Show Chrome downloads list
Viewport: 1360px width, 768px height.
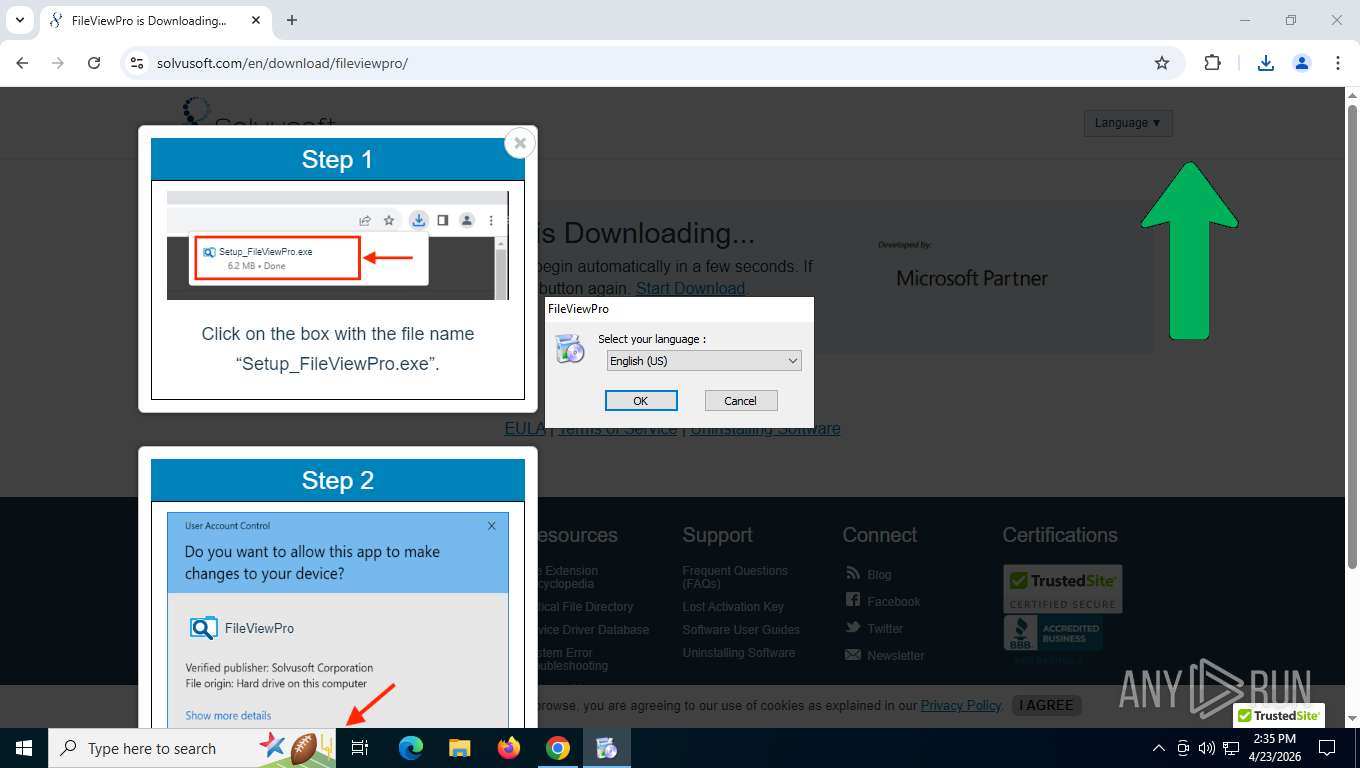click(x=1266, y=63)
